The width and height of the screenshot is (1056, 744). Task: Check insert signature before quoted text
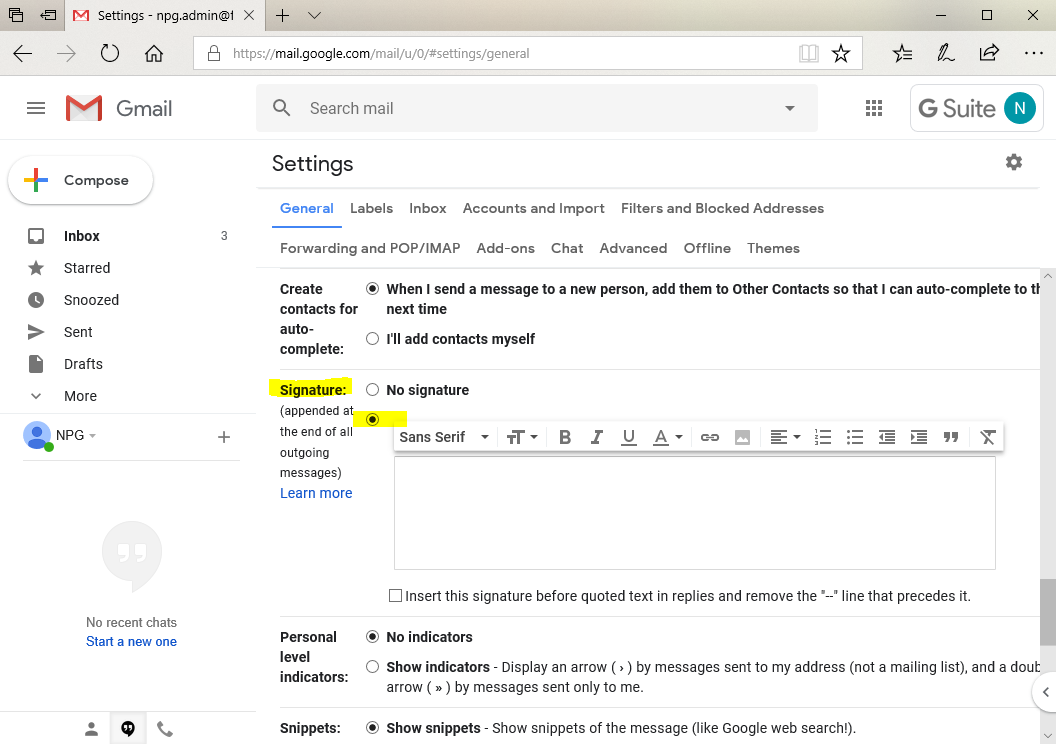tap(395, 596)
